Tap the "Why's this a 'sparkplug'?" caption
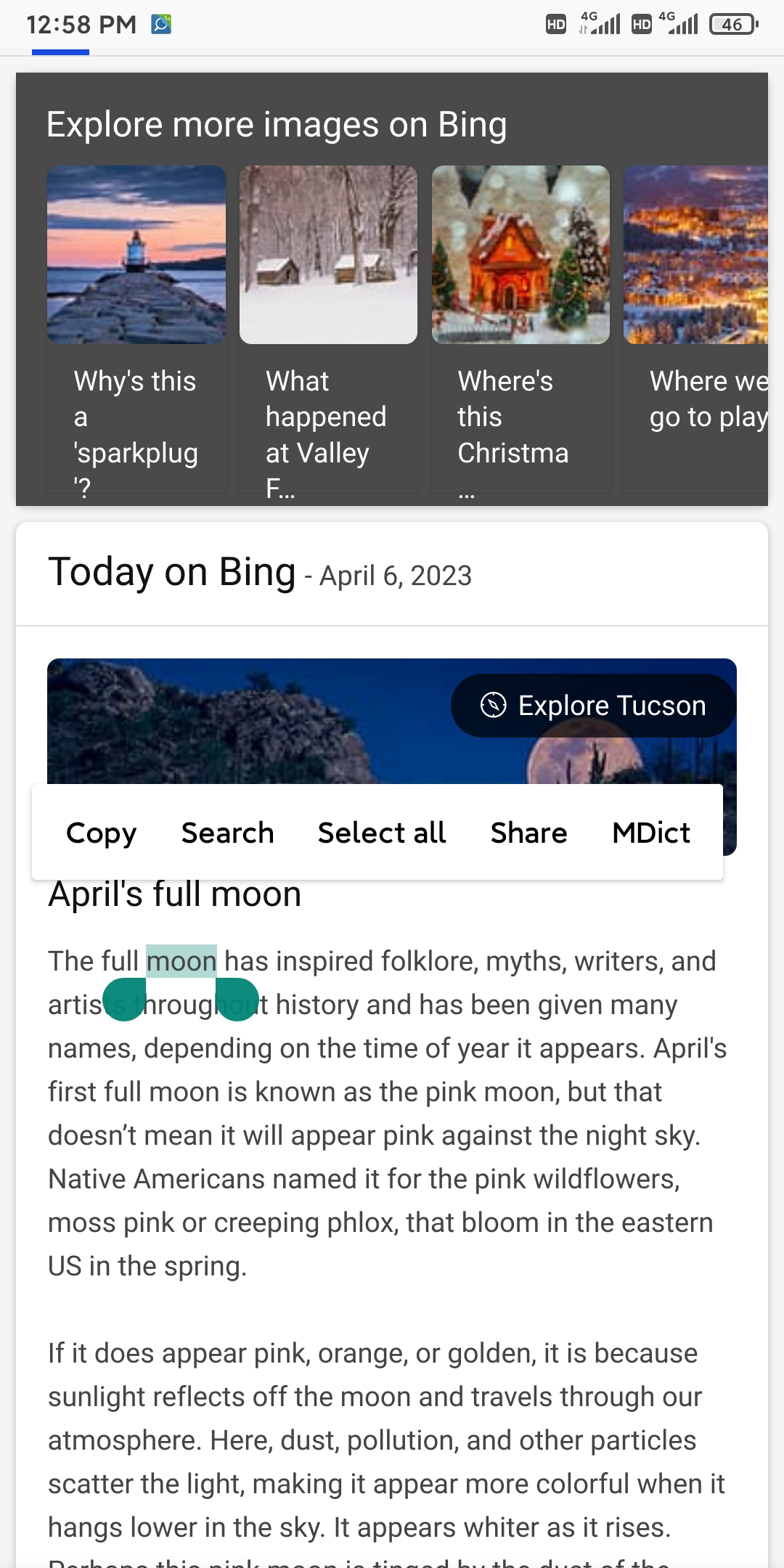Viewport: 784px width, 1568px height. pyautogui.click(x=136, y=433)
